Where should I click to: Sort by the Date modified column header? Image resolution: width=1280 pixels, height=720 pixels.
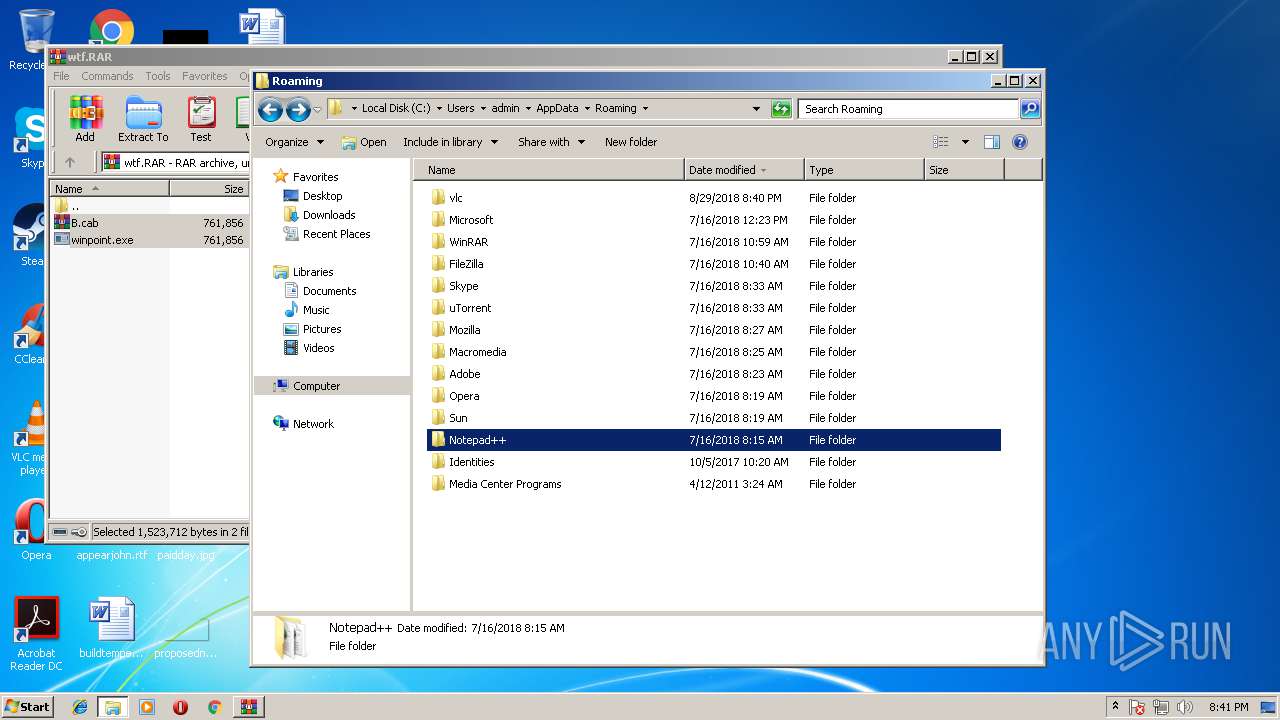tap(744, 170)
